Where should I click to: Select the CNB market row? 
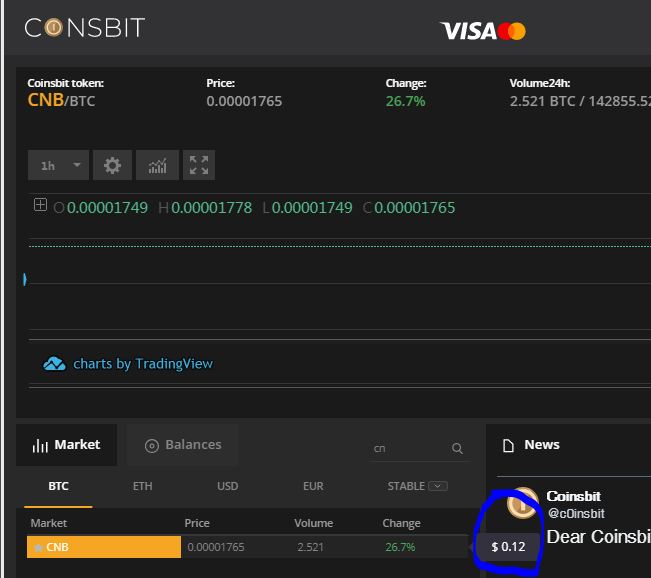(247, 547)
